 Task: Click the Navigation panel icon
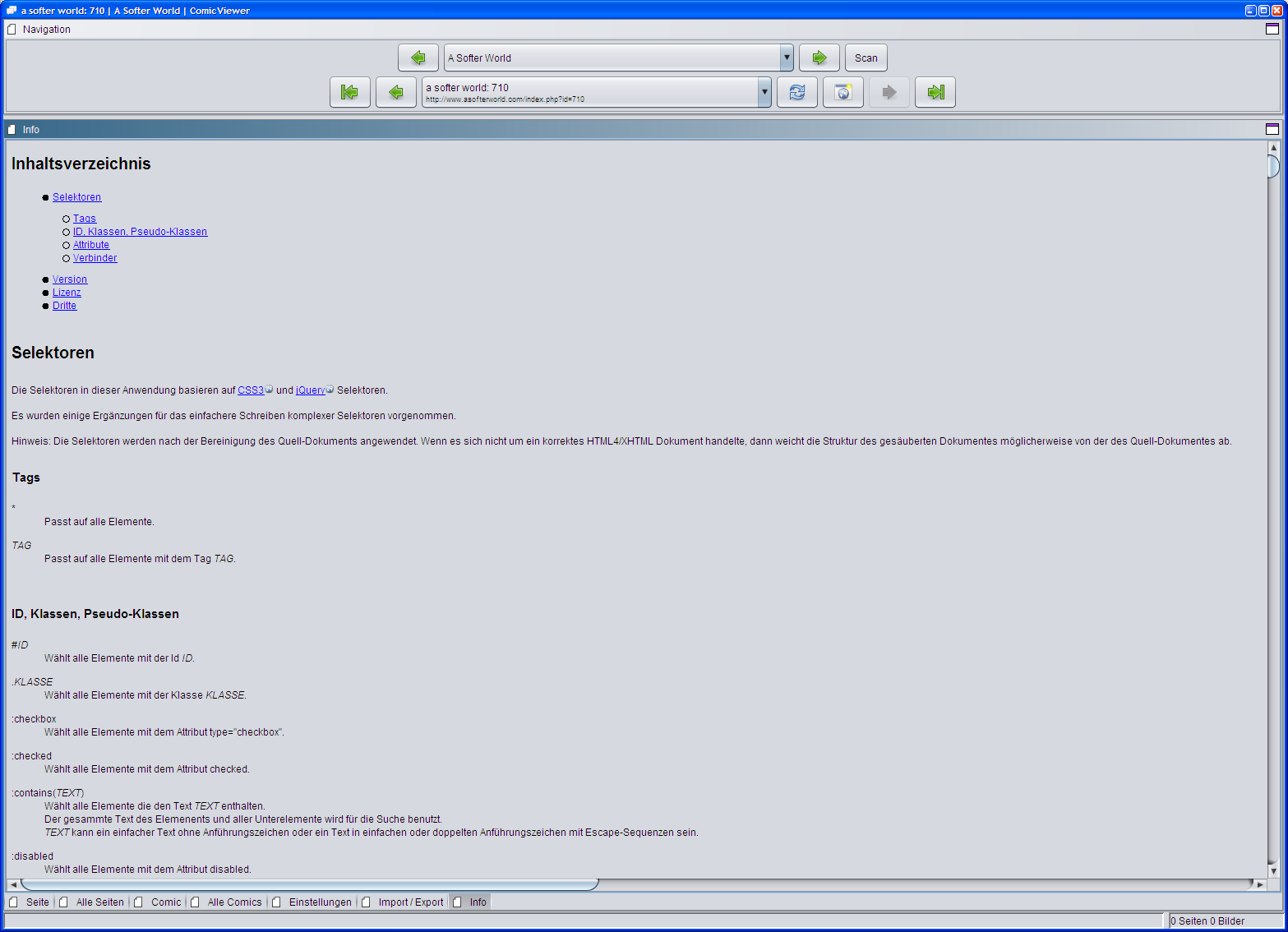(x=12, y=29)
